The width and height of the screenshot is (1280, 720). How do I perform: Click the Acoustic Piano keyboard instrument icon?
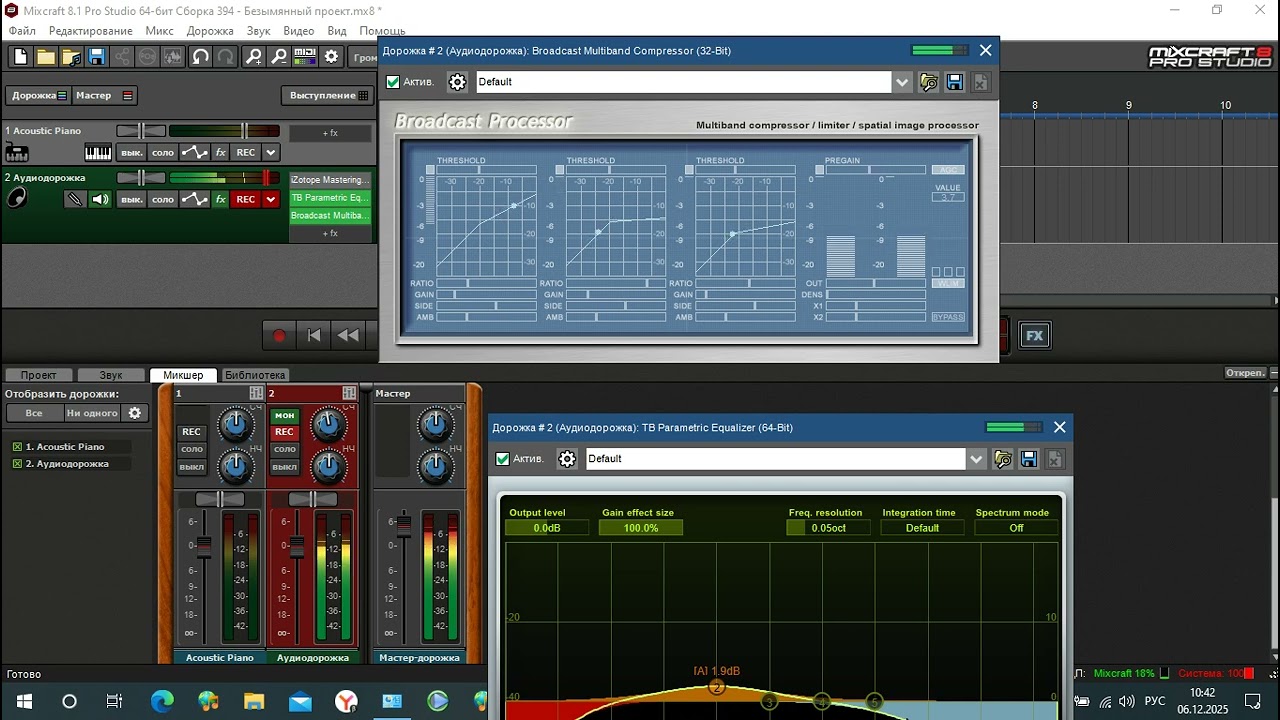coord(98,153)
